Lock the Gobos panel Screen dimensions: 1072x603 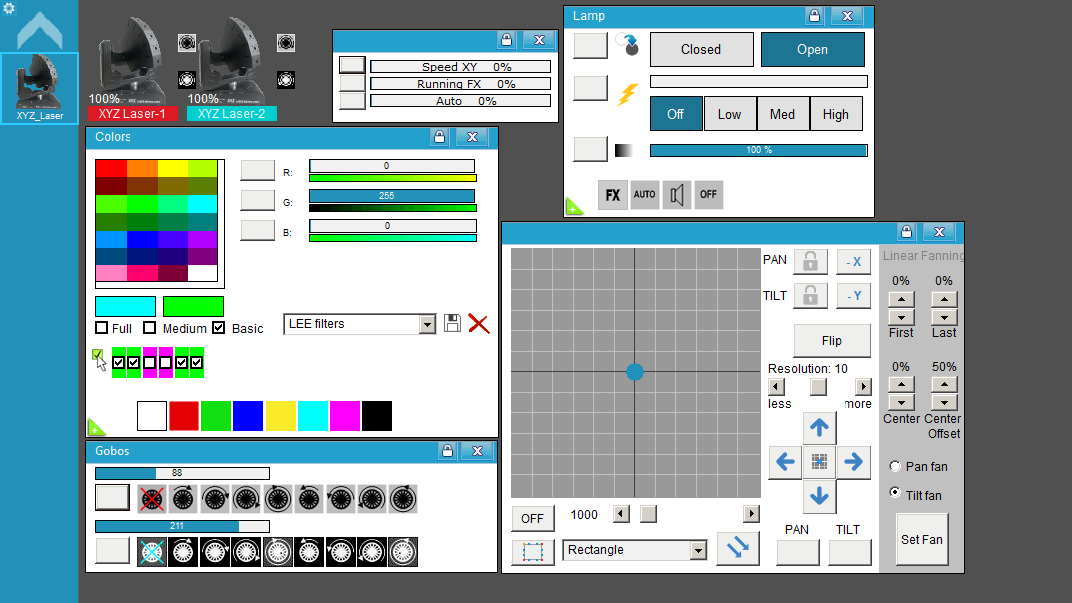[447, 451]
